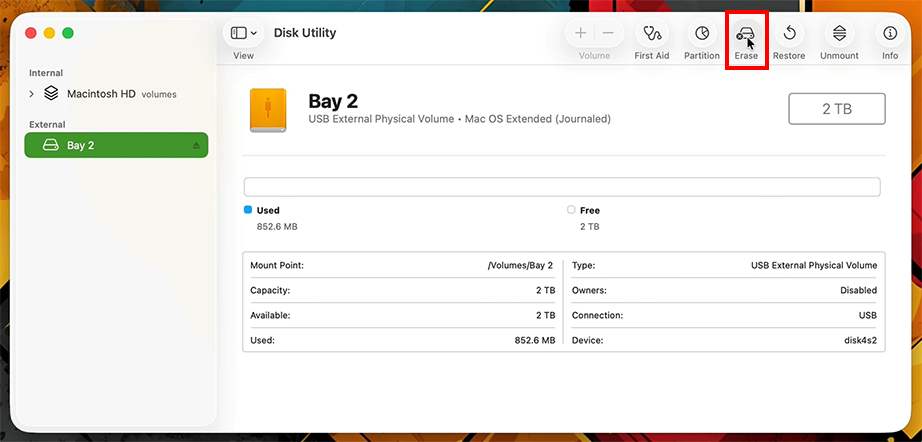The width and height of the screenshot is (922, 442).
Task: Click the Connection USB value
Action: [868, 315]
